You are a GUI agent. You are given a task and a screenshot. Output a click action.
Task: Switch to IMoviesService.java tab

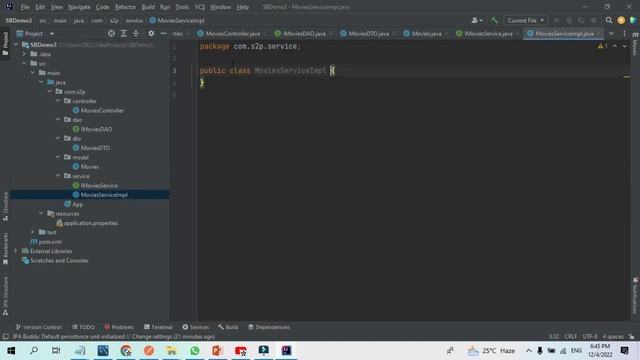(x=488, y=33)
